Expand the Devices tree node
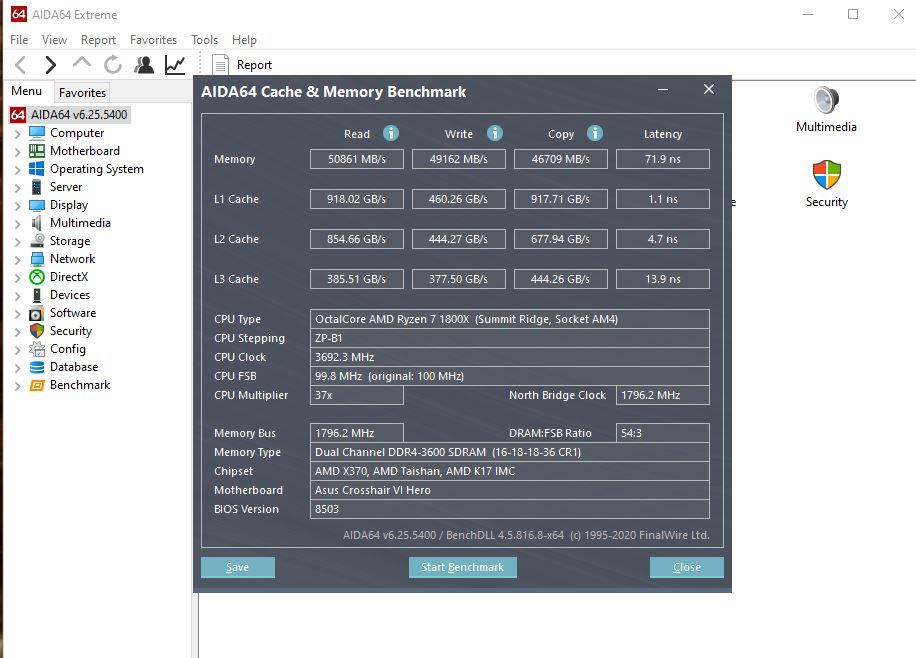 coord(18,296)
